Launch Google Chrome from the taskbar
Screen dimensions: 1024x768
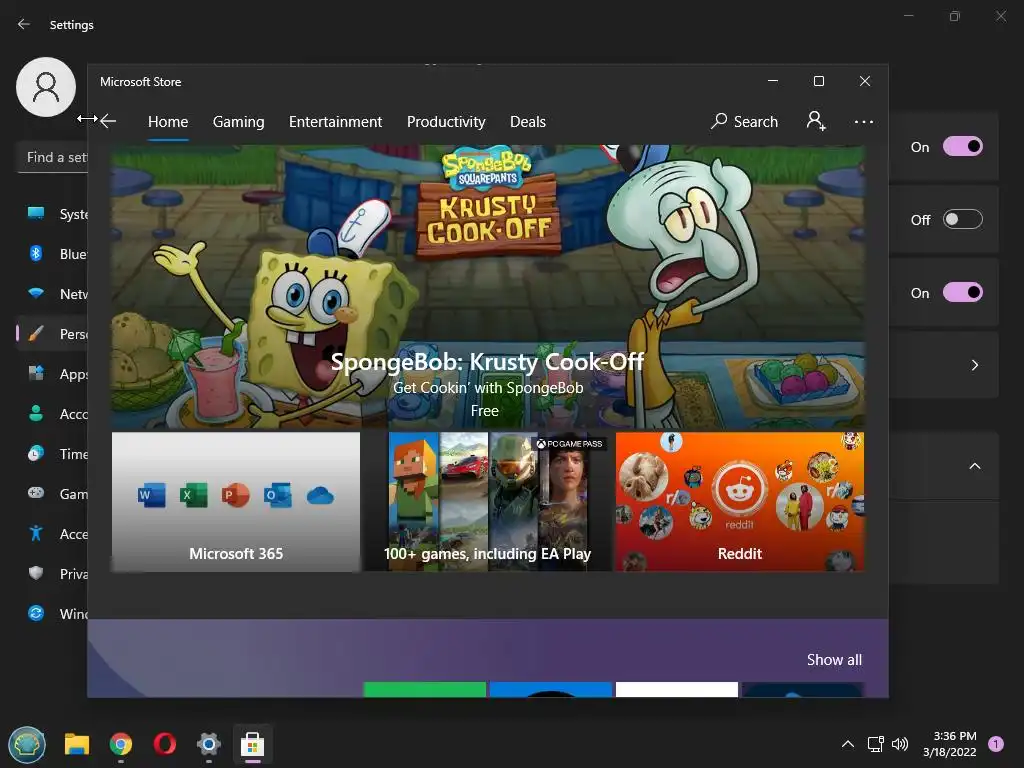121,744
